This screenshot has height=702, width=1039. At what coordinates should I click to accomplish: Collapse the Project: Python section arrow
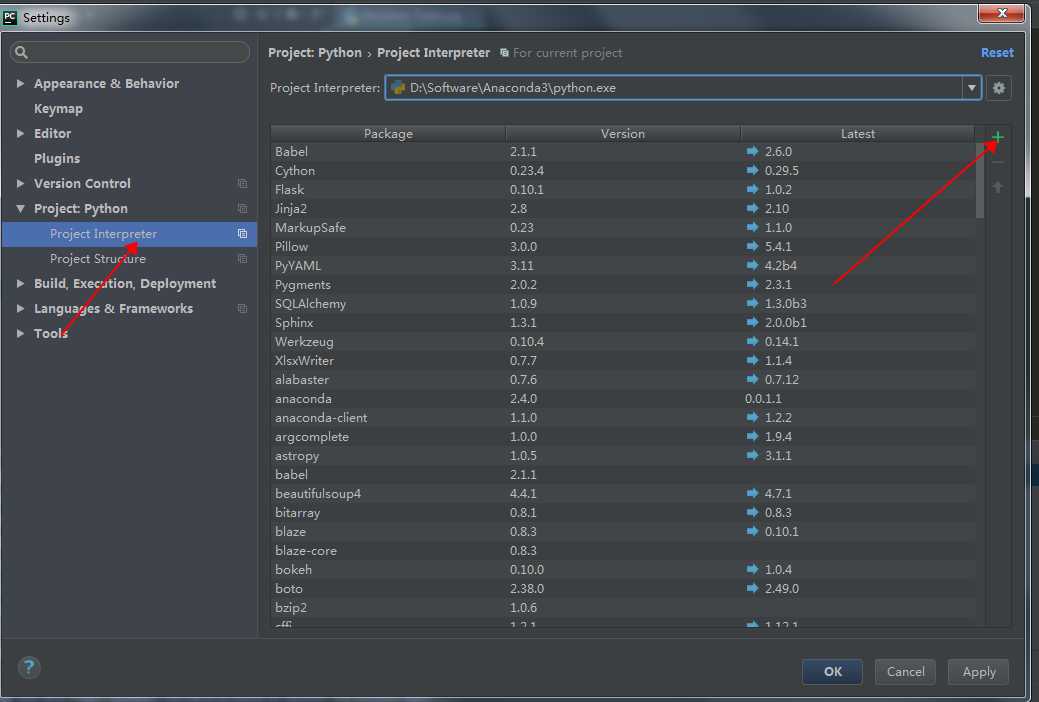point(20,209)
